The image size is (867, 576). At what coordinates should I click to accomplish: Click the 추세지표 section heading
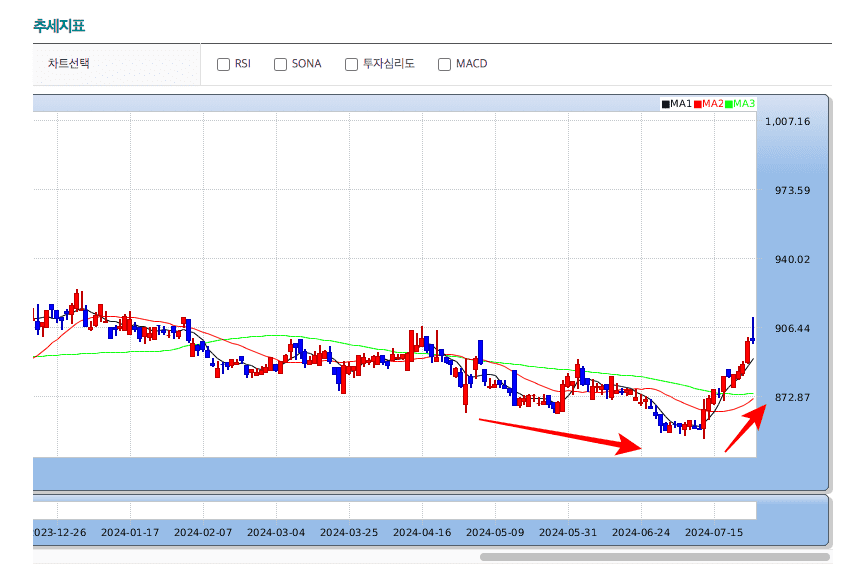tap(59, 25)
